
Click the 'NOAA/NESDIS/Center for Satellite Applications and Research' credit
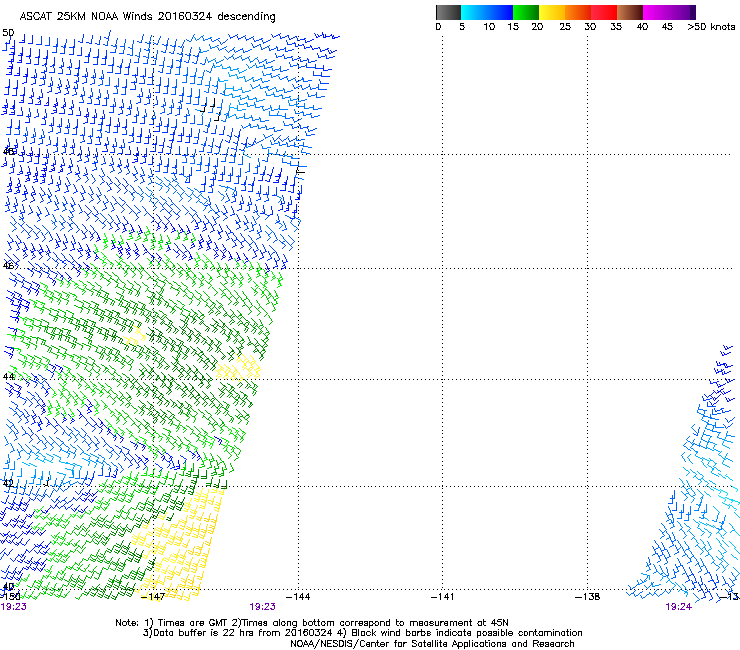point(432,644)
